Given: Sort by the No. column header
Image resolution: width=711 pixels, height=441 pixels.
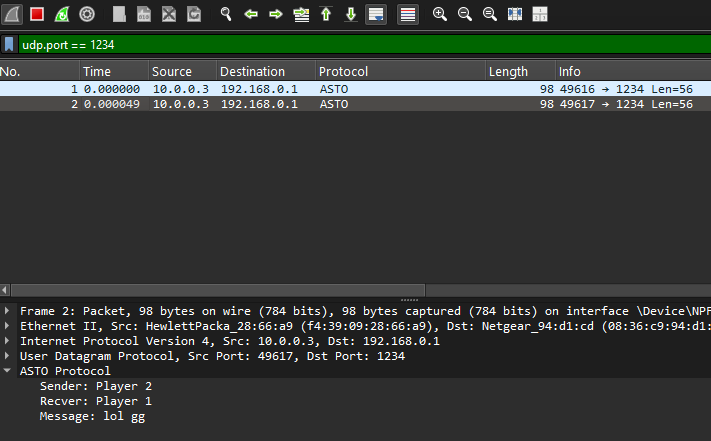Looking at the screenshot, I should [x=39, y=72].
